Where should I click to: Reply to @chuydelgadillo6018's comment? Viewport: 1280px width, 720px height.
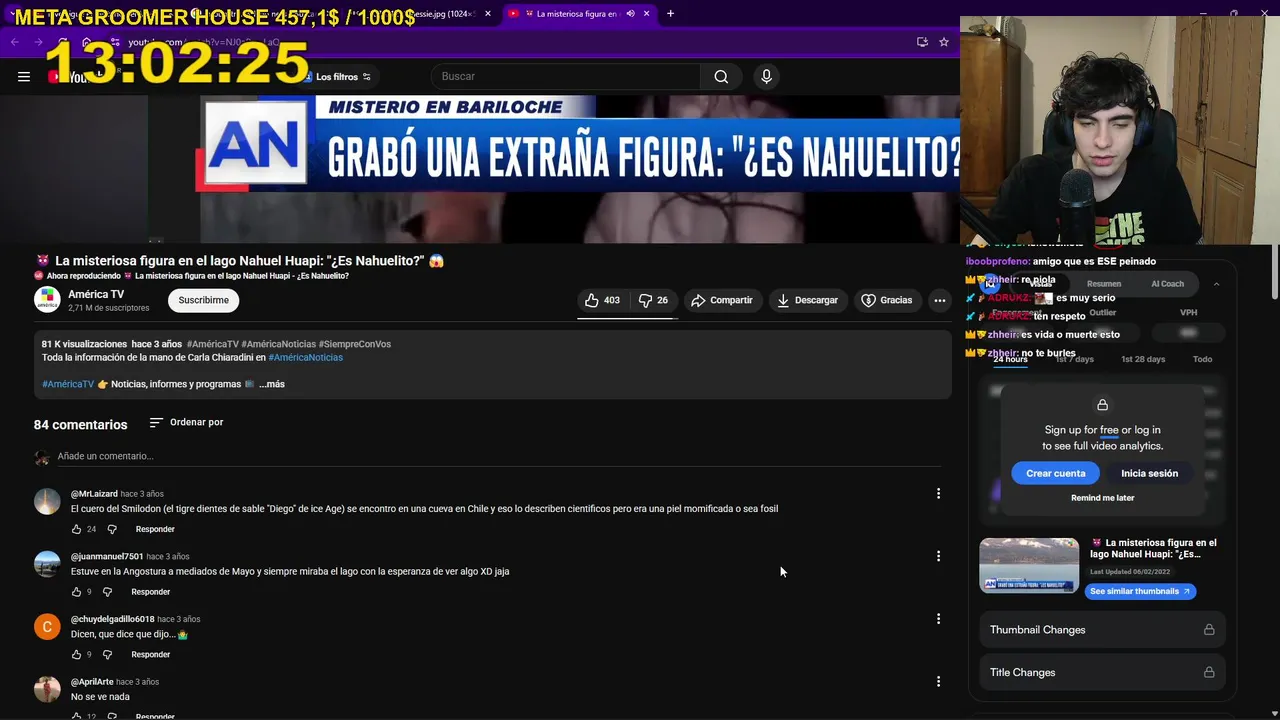[x=151, y=655]
